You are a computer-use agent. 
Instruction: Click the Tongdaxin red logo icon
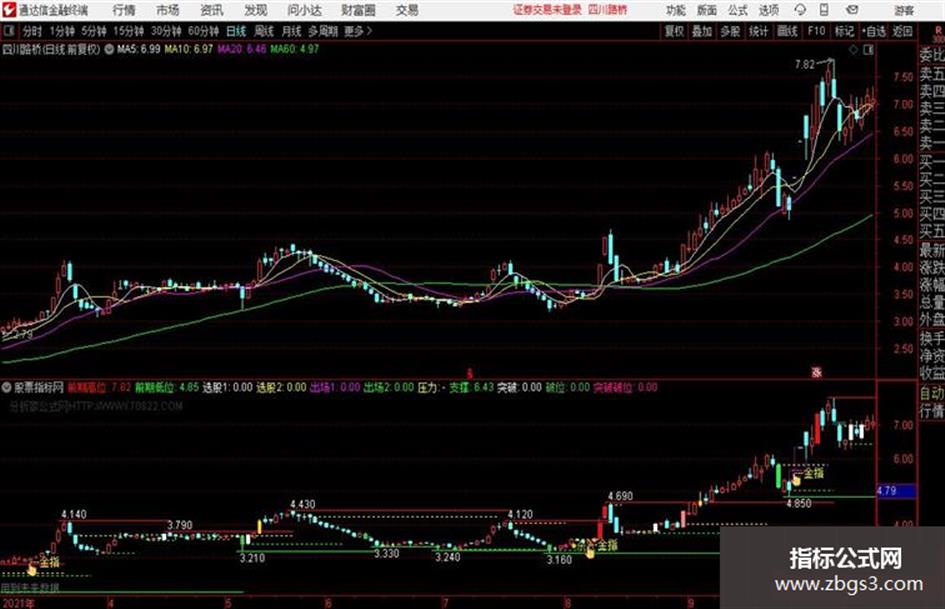click(x=9, y=10)
